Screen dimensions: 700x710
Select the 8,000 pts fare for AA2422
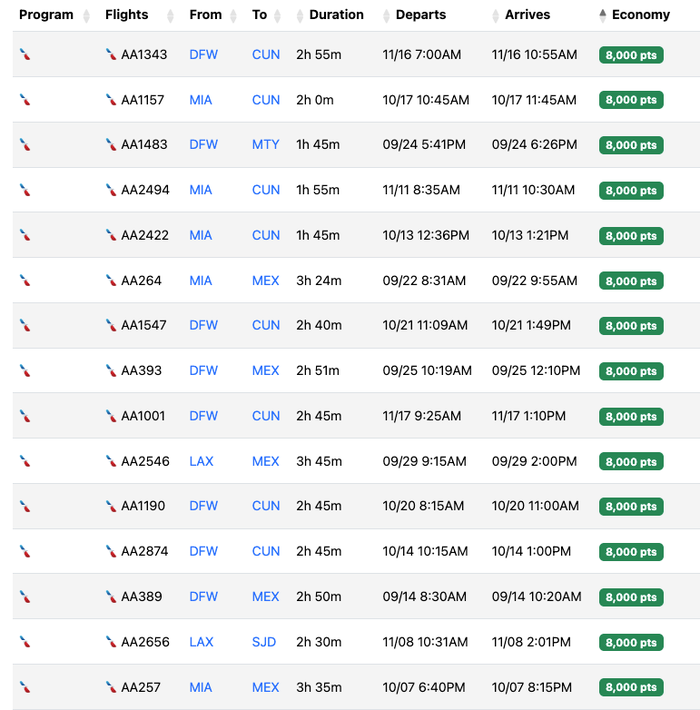point(631,236)
